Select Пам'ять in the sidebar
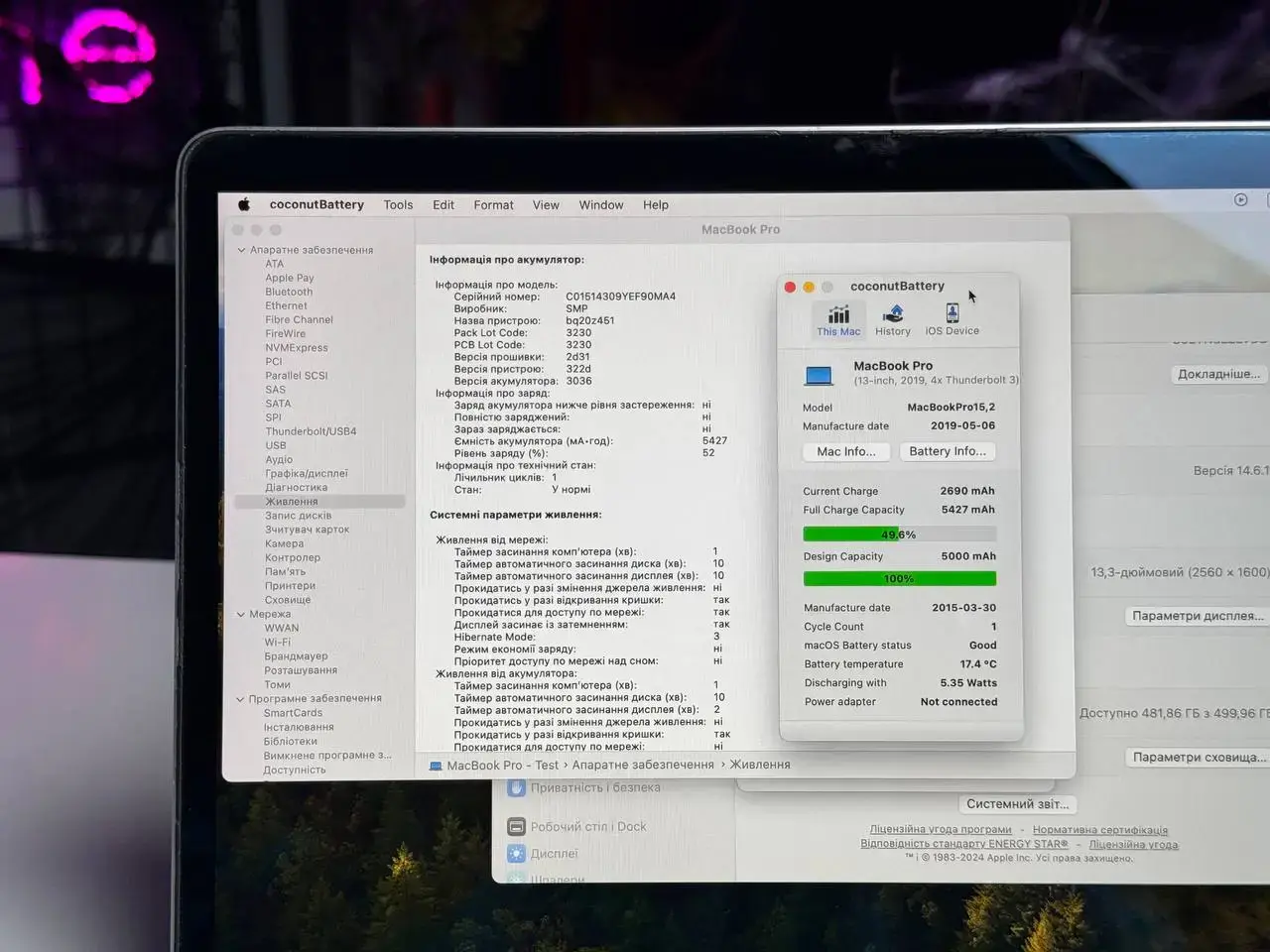This screenshot has height=952, width=1270. pyautogui.click(x=285, y=571)
